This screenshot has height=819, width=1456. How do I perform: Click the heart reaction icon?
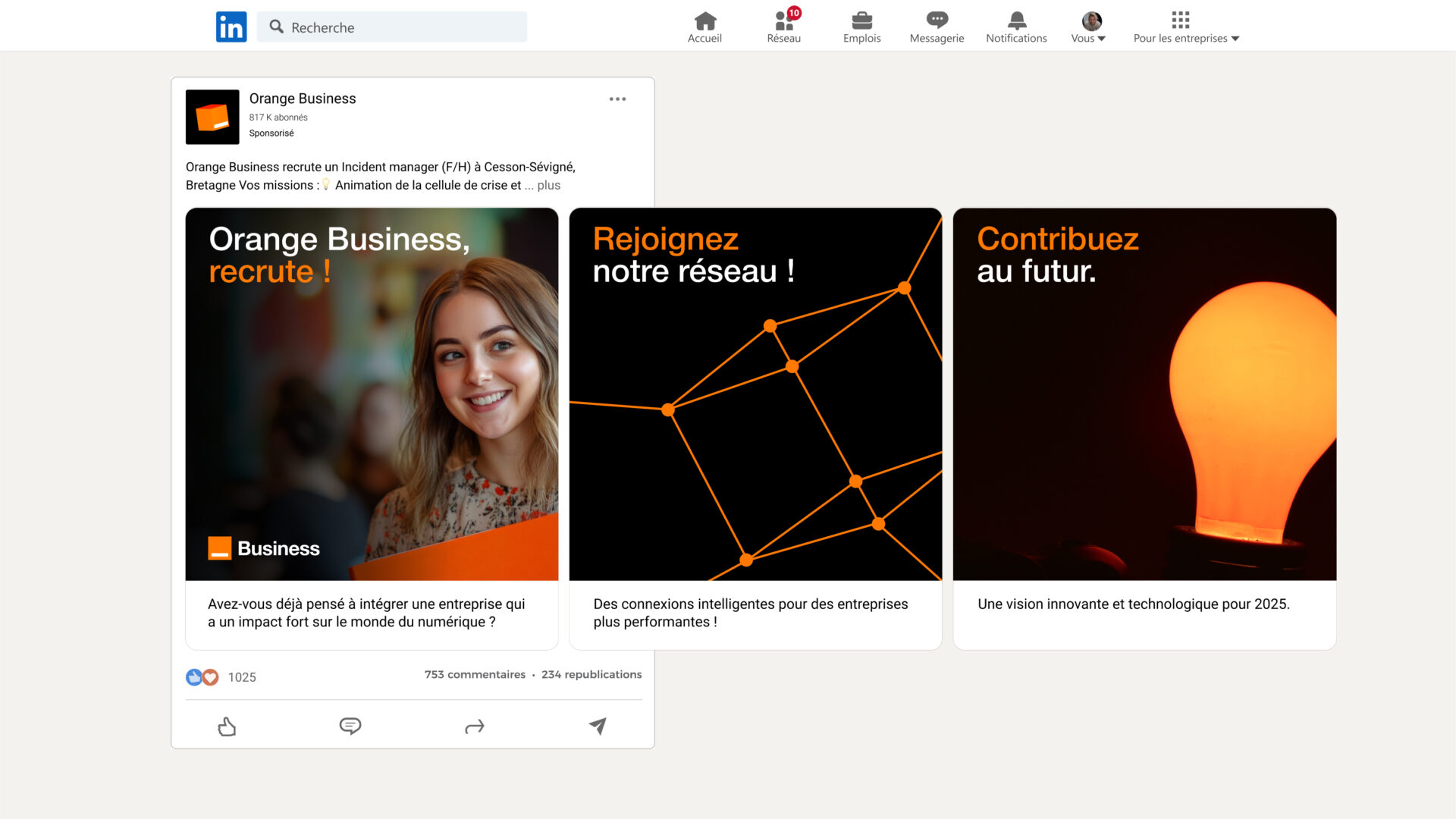(211, 677)
